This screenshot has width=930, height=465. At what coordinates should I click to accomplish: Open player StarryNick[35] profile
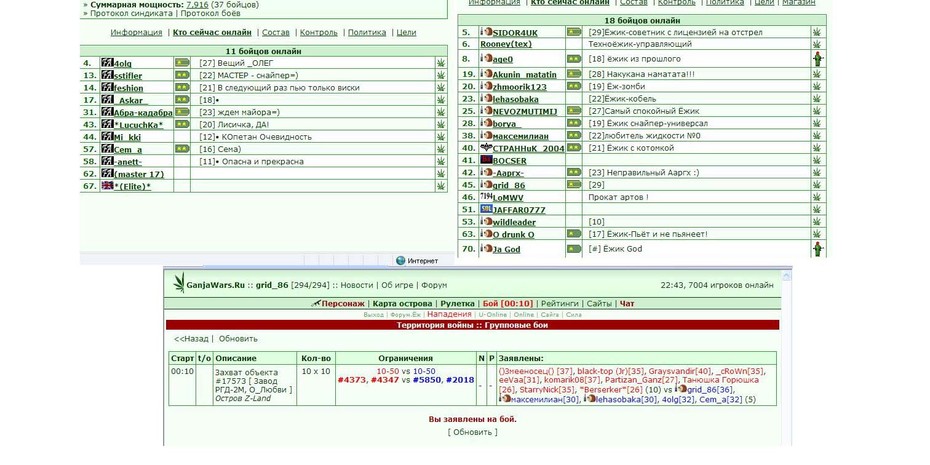(x=549, y=390)
